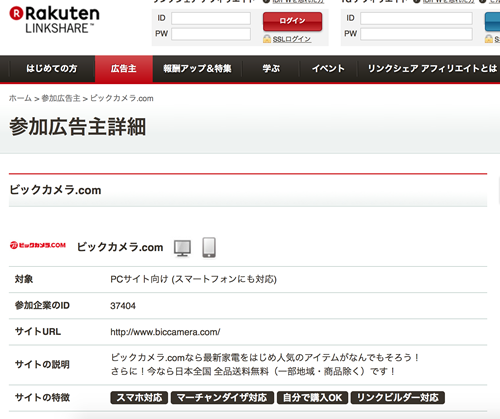This screenshot has width=500, height=419.
Task: Click the smartphone device icon
Action: pos(209,247)
